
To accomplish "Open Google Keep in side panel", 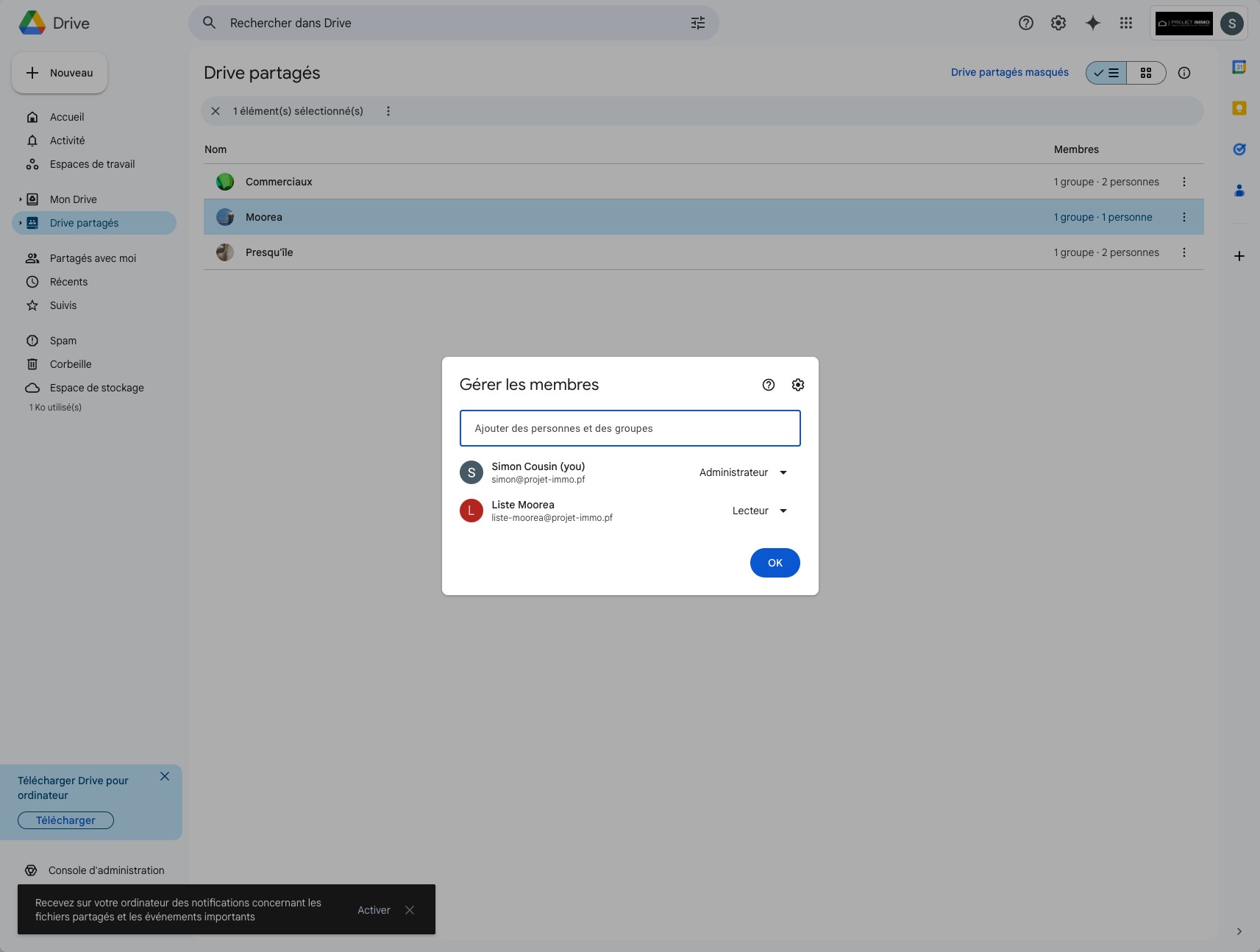I will click(x=1239, y=108).
